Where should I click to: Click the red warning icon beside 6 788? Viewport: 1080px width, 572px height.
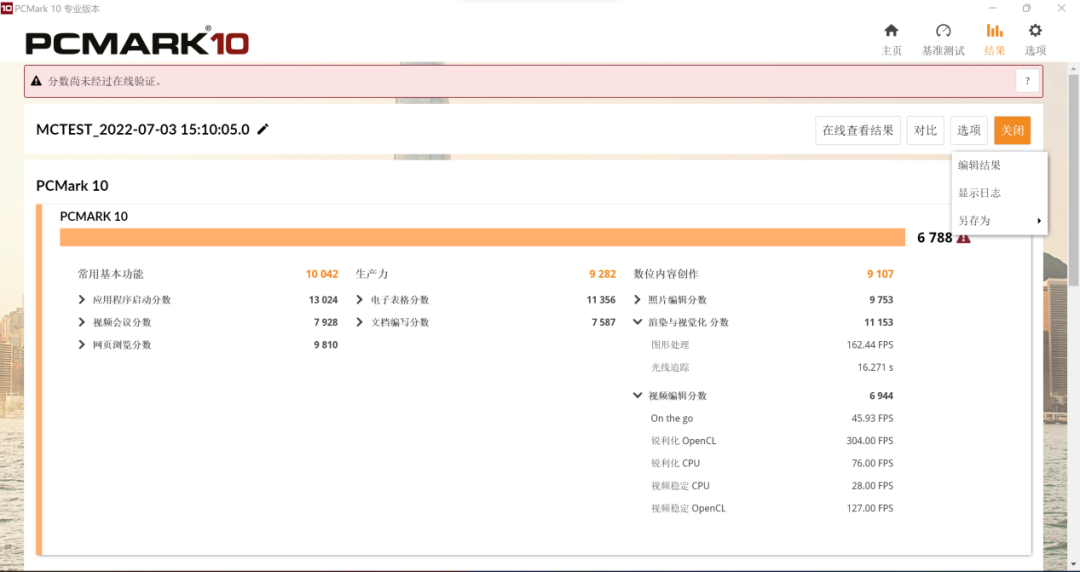click(964, 238)
